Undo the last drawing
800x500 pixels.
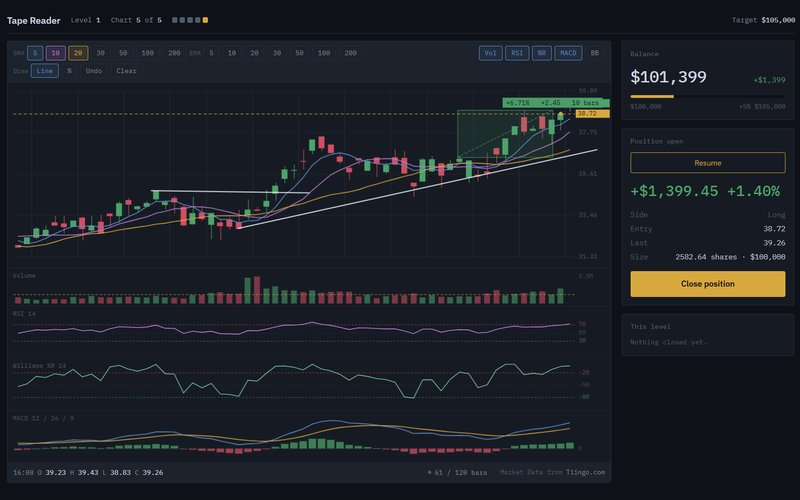94,71
